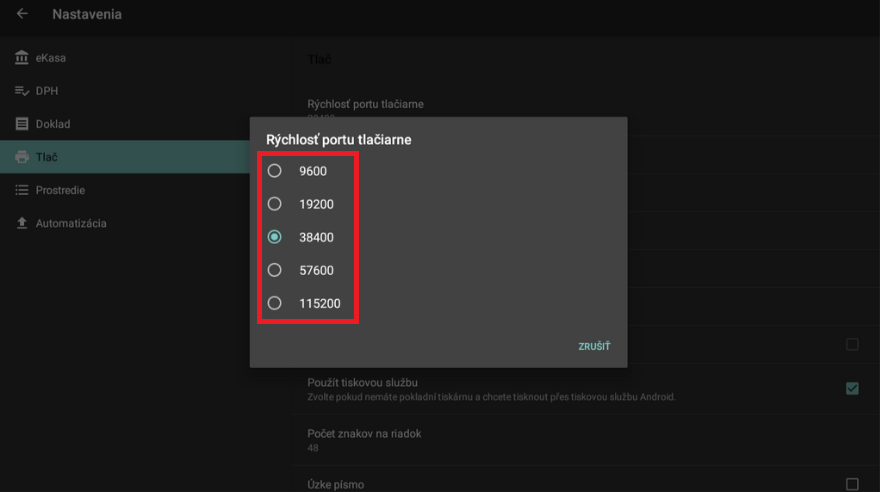Select the 9600 port speed option

pyautogui.click(x=275, y=171)
